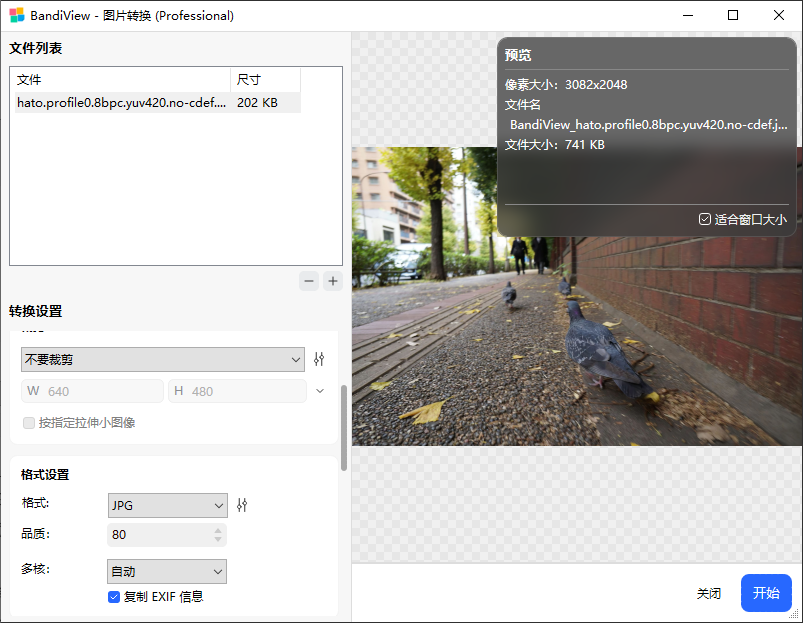This screenshot has height=623, width=803.
Task: Toggle 按指定拉伸小图像 checkbox
Action: point(29,423)
